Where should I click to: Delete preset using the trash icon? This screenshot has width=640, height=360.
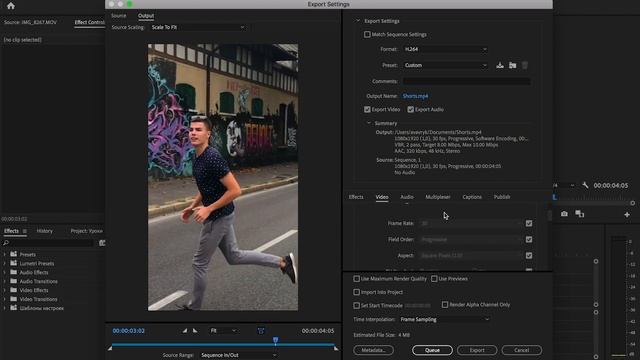(x=525, y=65)
